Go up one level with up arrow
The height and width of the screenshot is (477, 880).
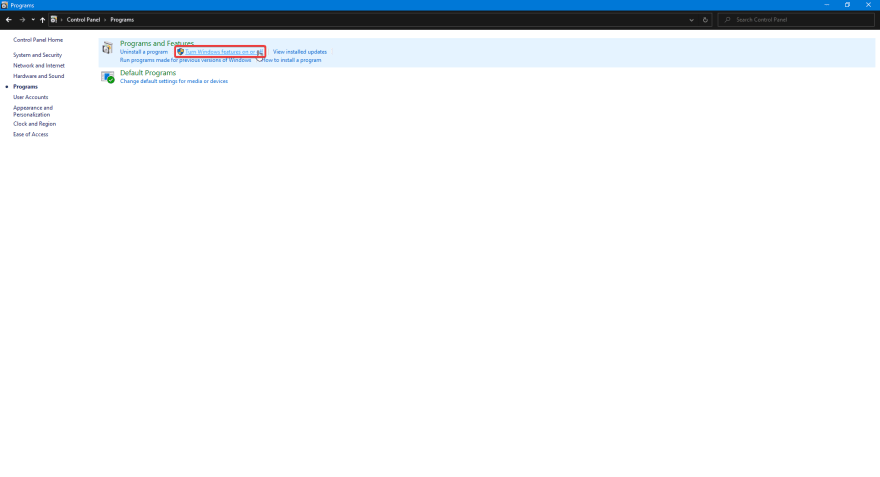click(43, 20)
